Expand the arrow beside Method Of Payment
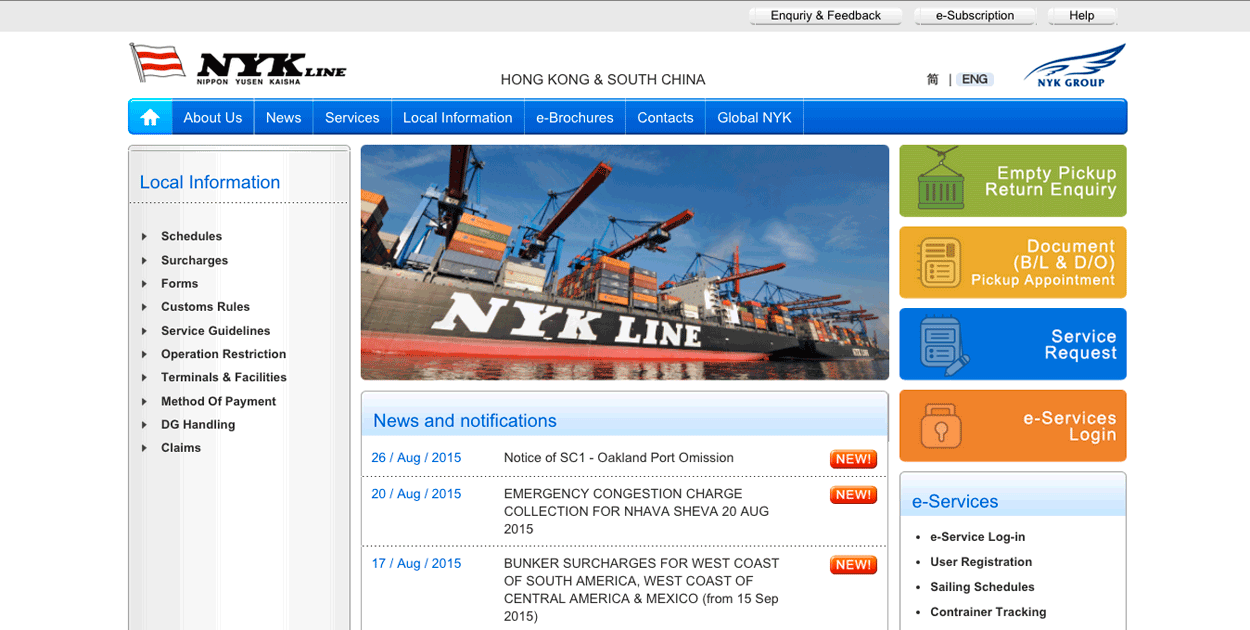 [144, 402]
